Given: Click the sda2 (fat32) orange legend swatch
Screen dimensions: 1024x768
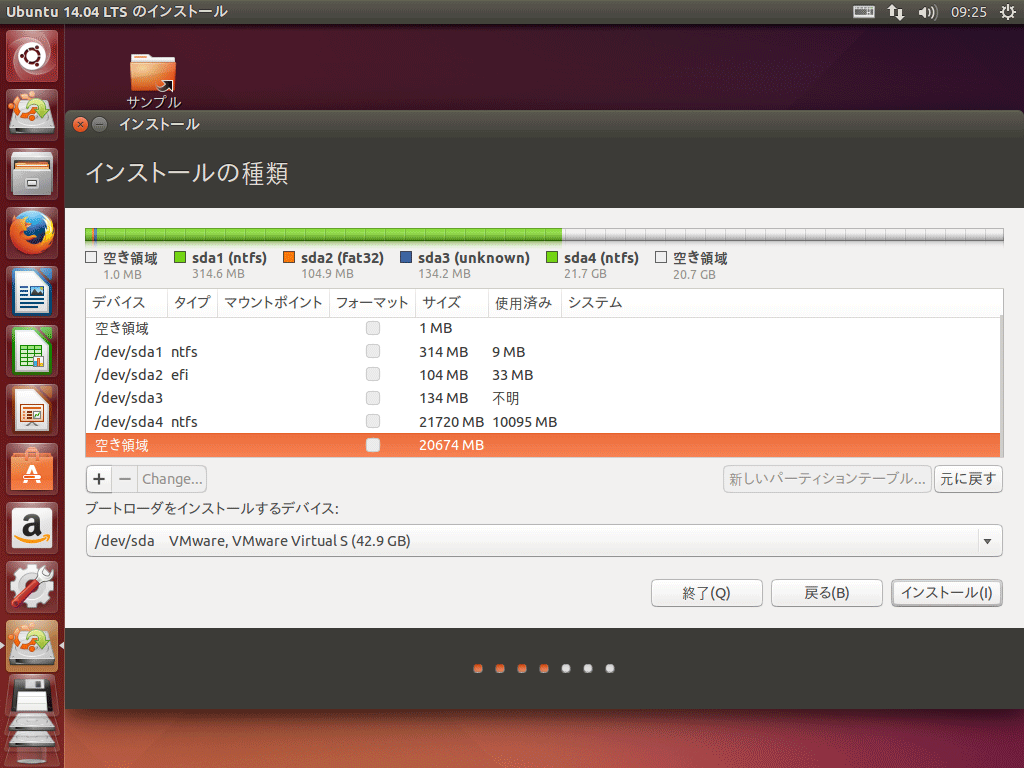Looking at the screenshot, I should tap(289, 257).
